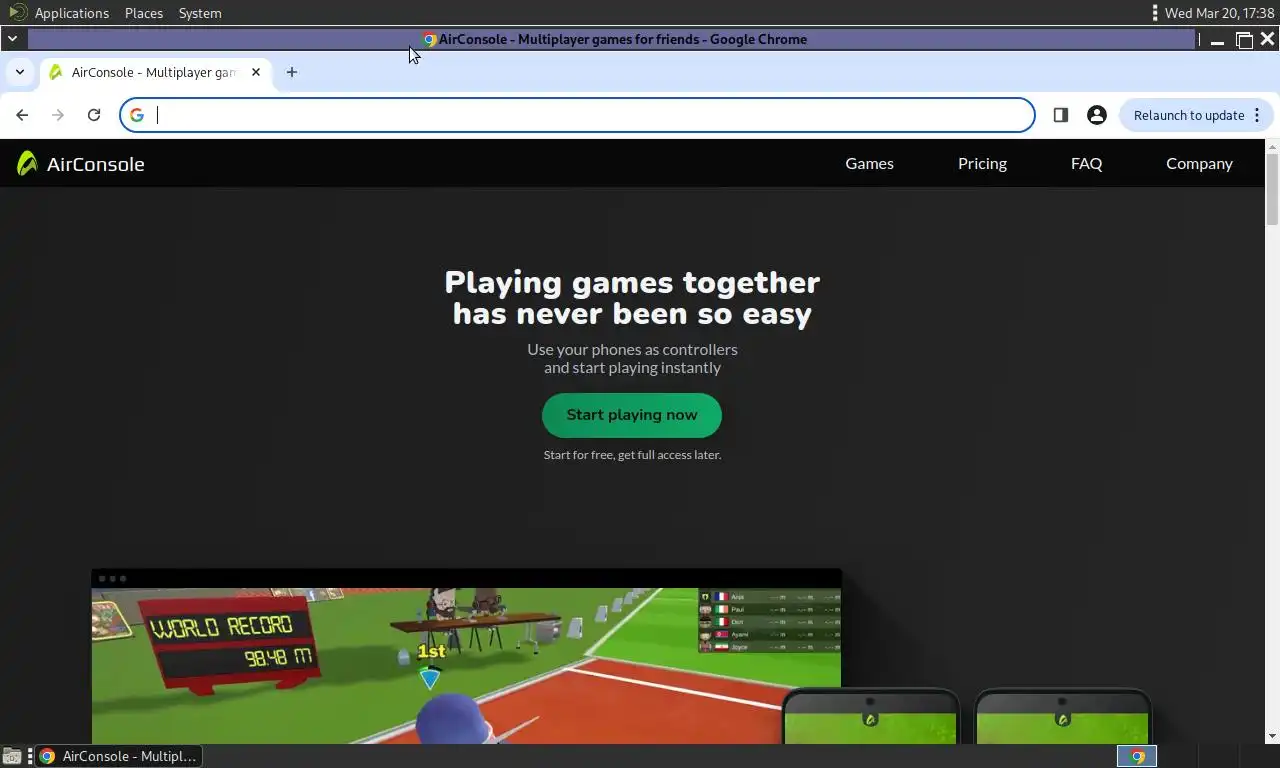The width and height of the screenshot is (1280, 768).
Task: Click the clock showing Wed Mar 20
Action: pos(1219,13)
